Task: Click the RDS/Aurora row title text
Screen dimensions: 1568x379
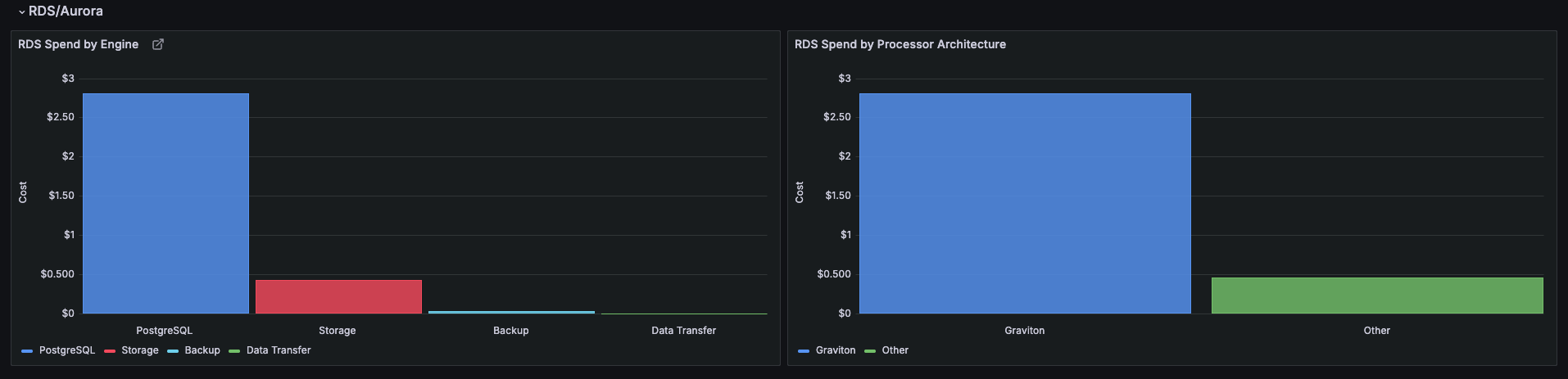Action: [x=66, y=11]
